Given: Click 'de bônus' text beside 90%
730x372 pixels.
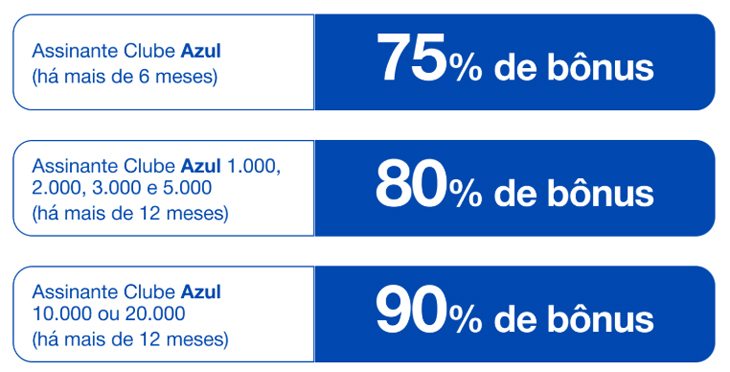Looking at the screenshot, I should (574, 320).
